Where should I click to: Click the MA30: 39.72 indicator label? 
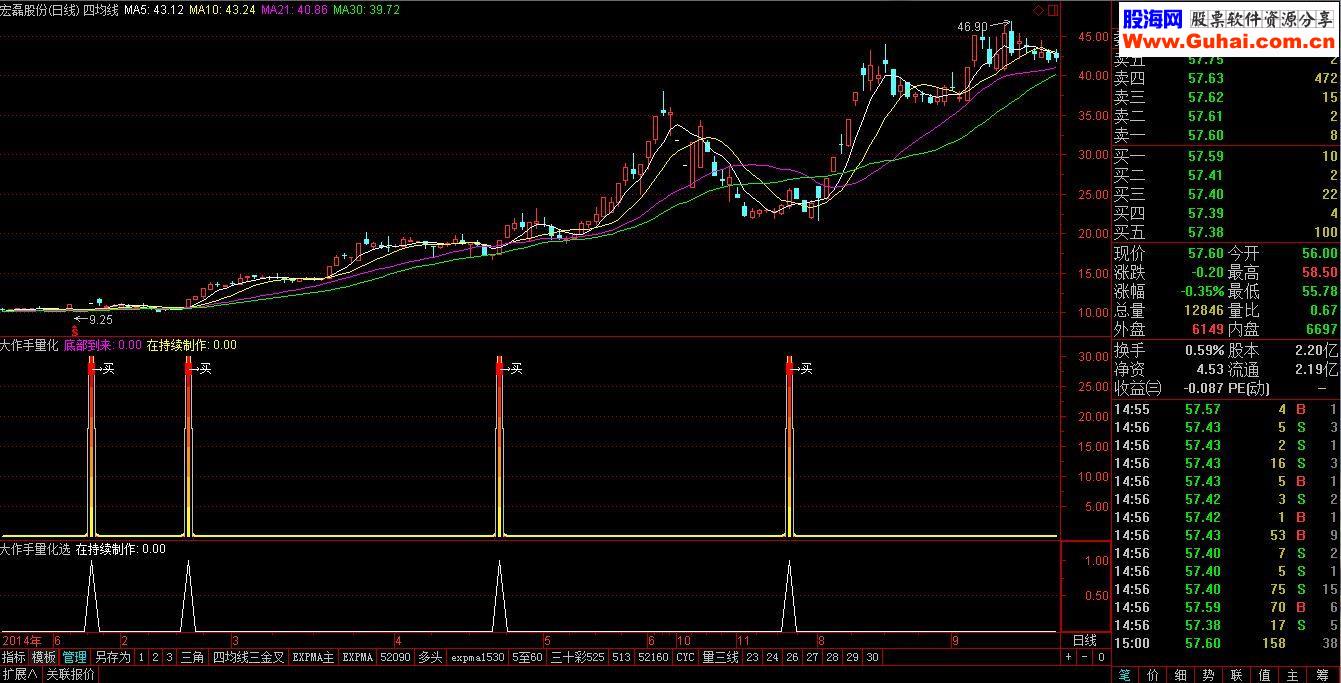coord(366,10)
